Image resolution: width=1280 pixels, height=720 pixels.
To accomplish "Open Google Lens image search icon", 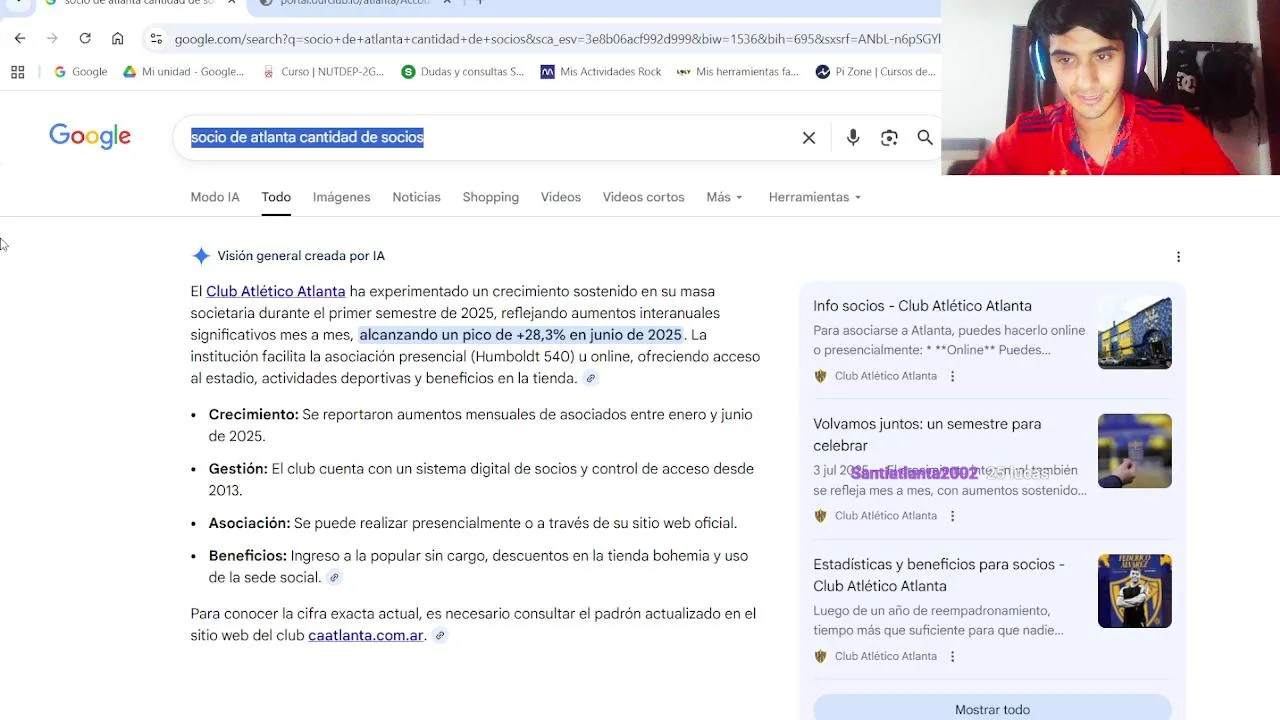I will pos(889,138).
